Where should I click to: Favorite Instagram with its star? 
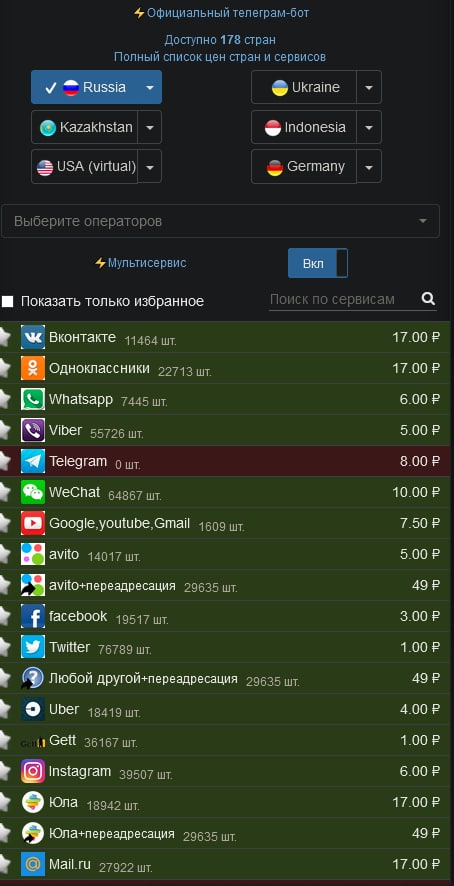[x=5, y=771]
